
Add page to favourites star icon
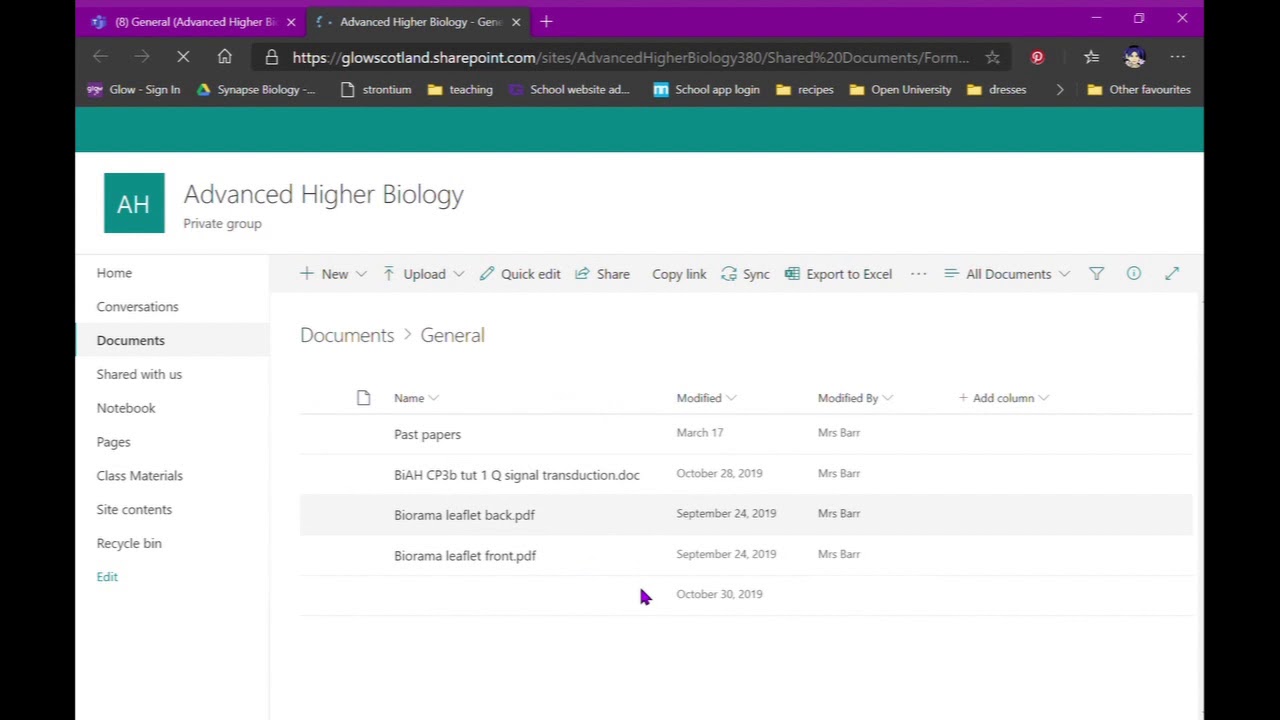pos(992,58)
